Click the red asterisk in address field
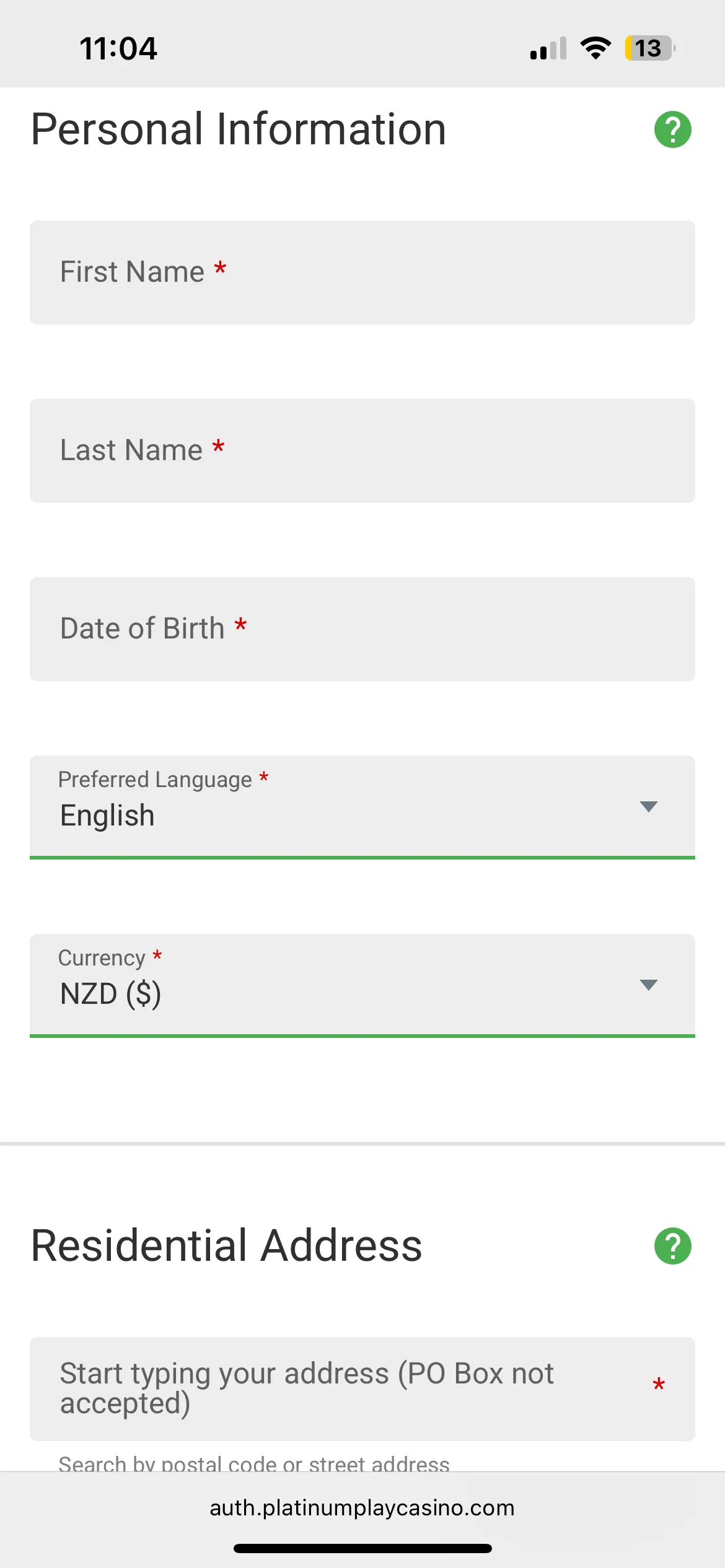This screenshot has height=1568, width=725. 659,1385
